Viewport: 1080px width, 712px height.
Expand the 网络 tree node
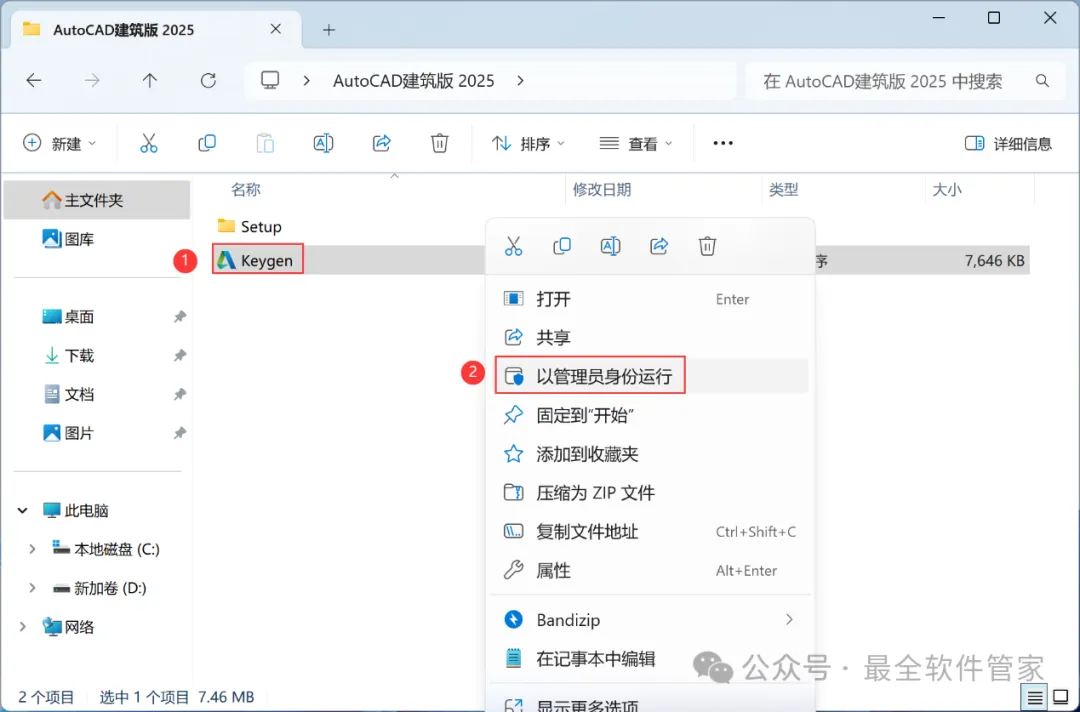pos(23,627)
